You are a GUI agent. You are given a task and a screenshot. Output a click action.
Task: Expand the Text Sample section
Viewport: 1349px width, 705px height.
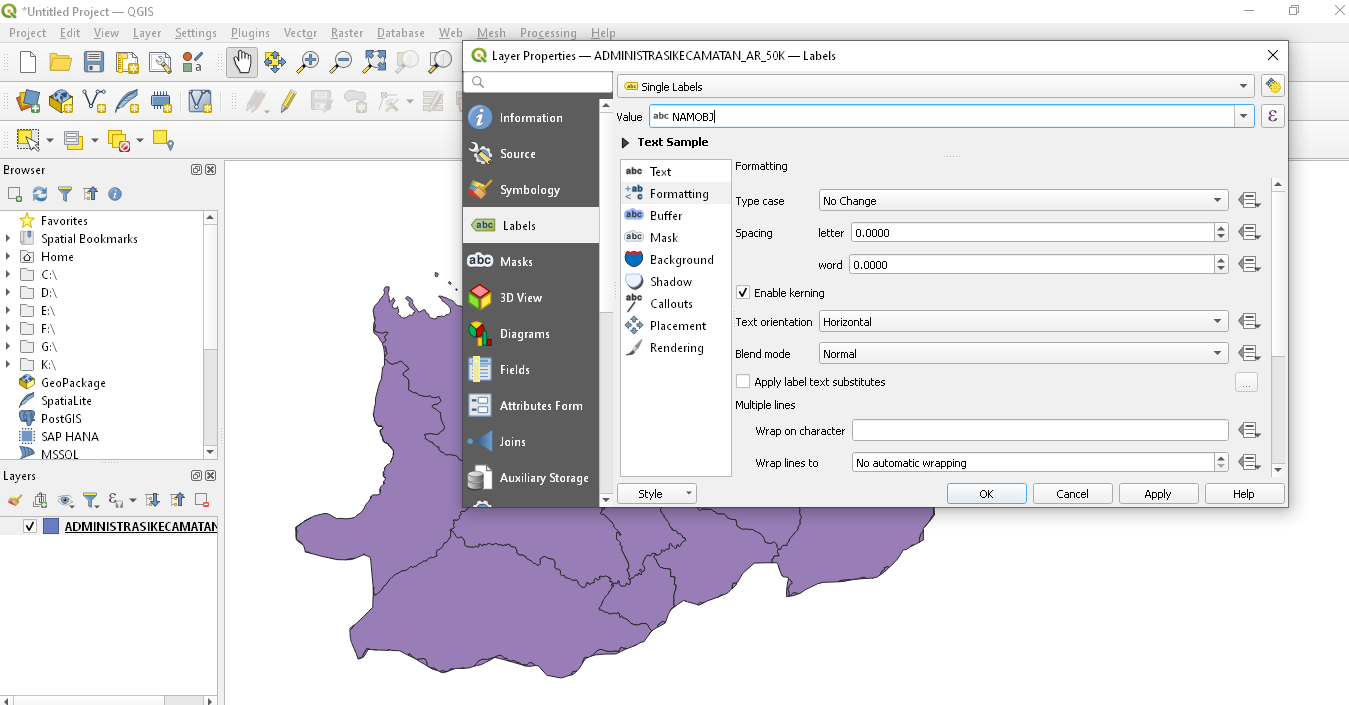626,143
